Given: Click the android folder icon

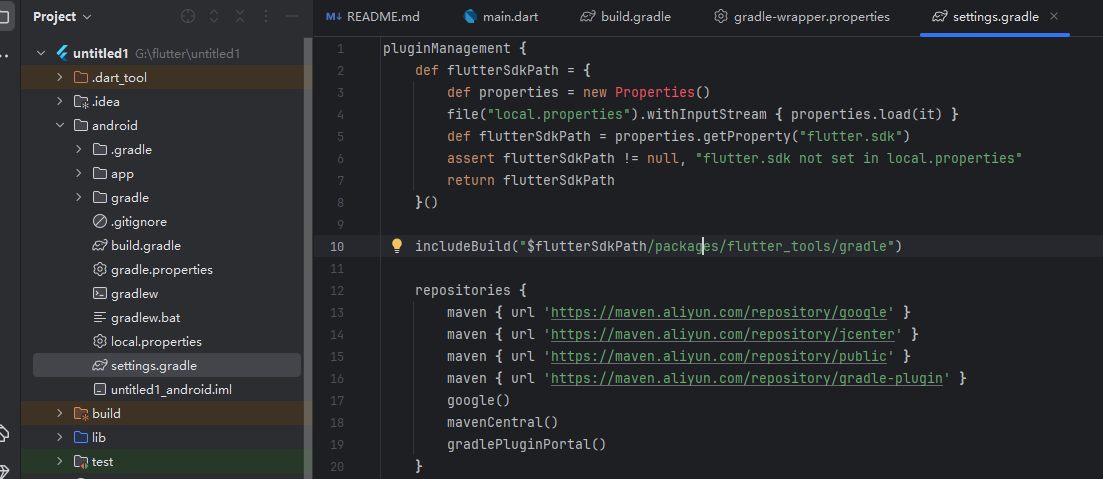Looking at the screenshot, I should click(81, 126).
